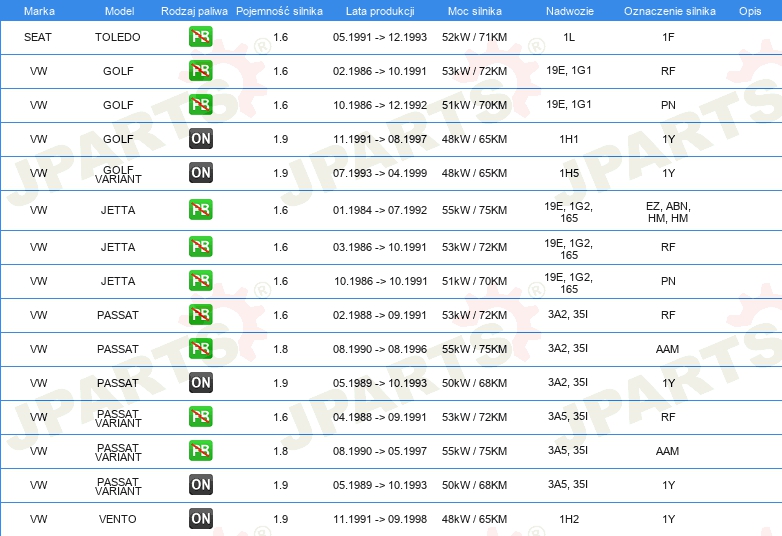Click petrol icon in PASSAT VARIANT 04.1988 row
Screen dimensions: 782x536
point(200,417)
